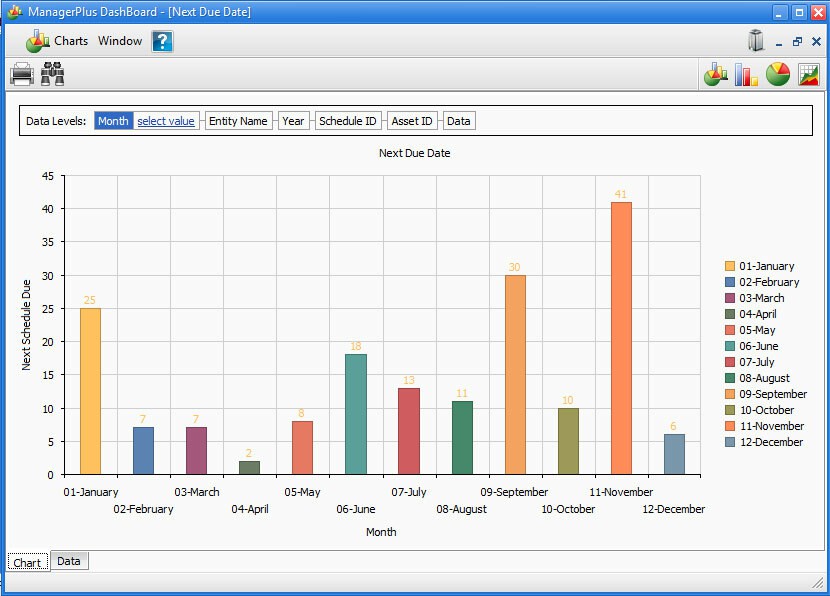This screenshot has height=596, width=830.
Task: Select the Entity Name data level
Action: (x=238, y=121)
